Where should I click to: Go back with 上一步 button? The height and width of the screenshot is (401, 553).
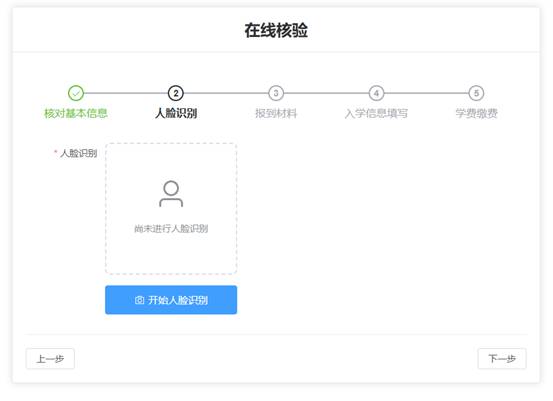point(50,359)
